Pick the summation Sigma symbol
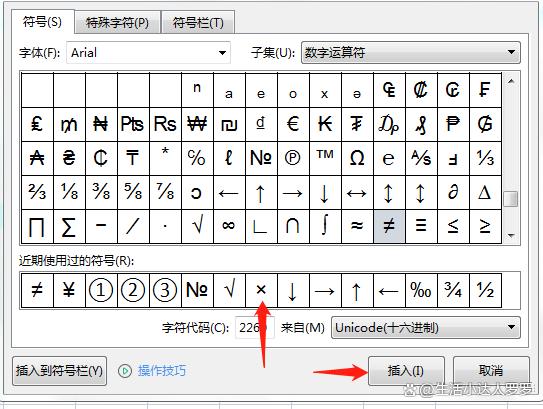This screenshot has width=543, height=409. tap(69, 226)
